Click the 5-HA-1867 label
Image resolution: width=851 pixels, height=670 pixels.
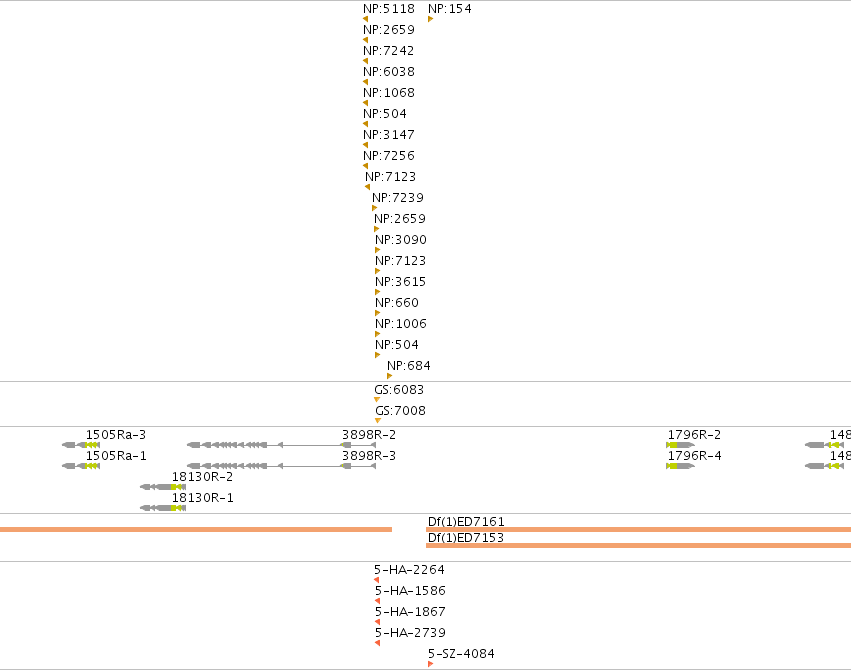[x=410, y=612]
